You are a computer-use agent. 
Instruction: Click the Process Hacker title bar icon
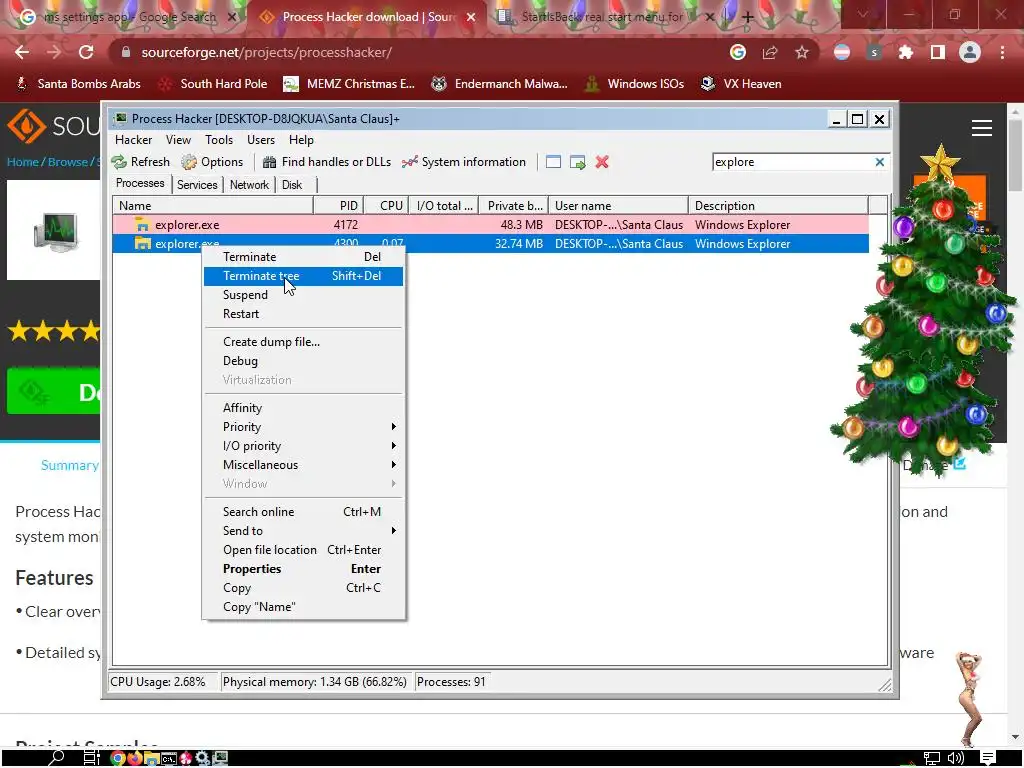tap(120, 118)
